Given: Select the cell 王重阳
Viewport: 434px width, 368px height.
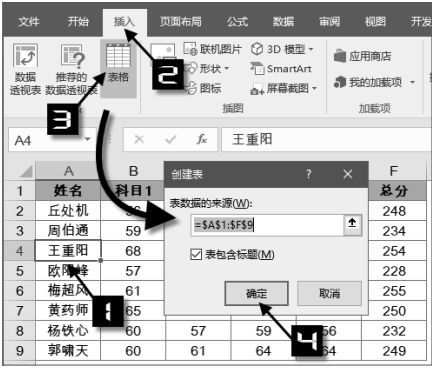Looking at the screenshot, I should click(68, 250).
